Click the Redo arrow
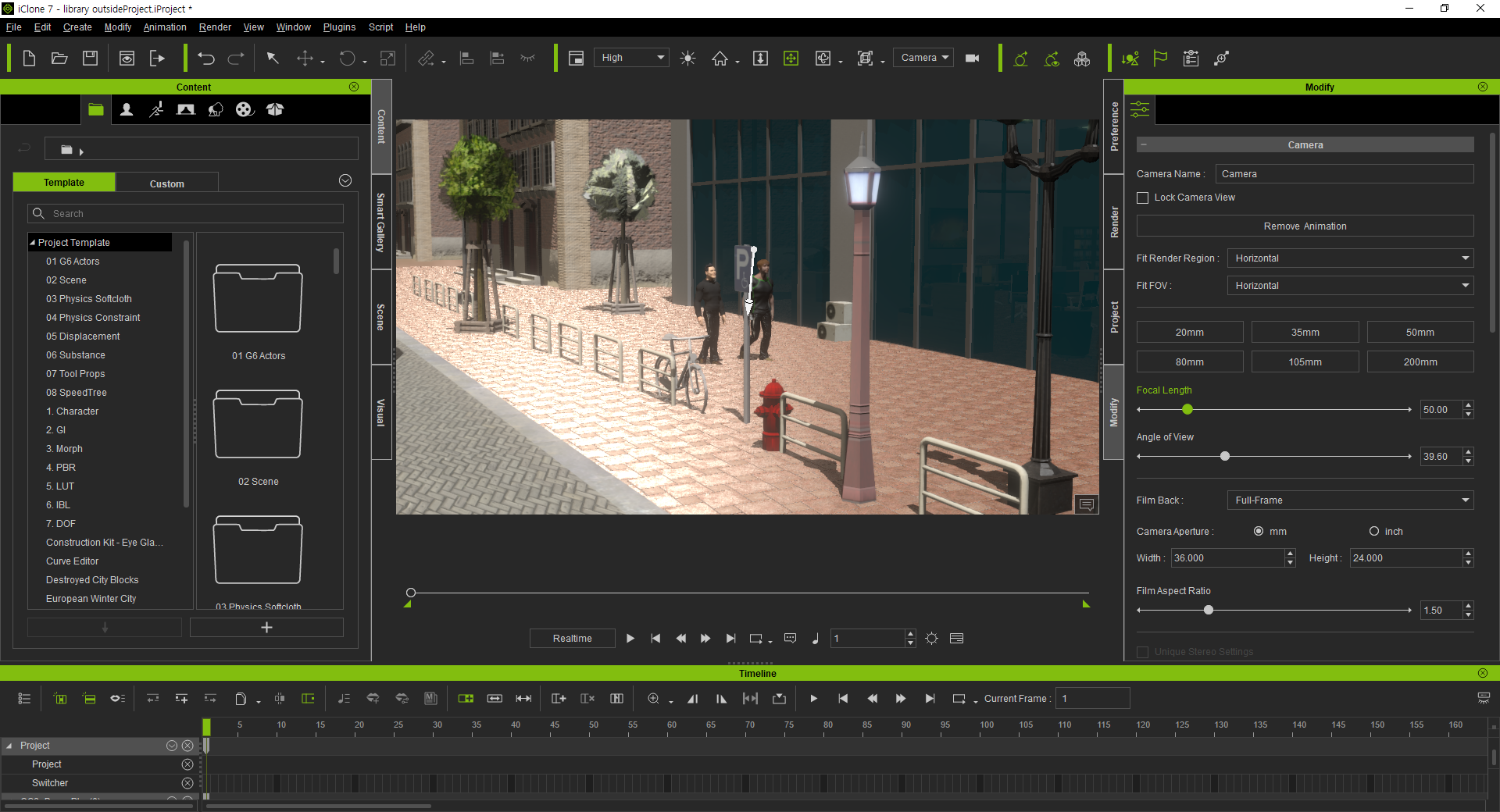 pos(236,59)
